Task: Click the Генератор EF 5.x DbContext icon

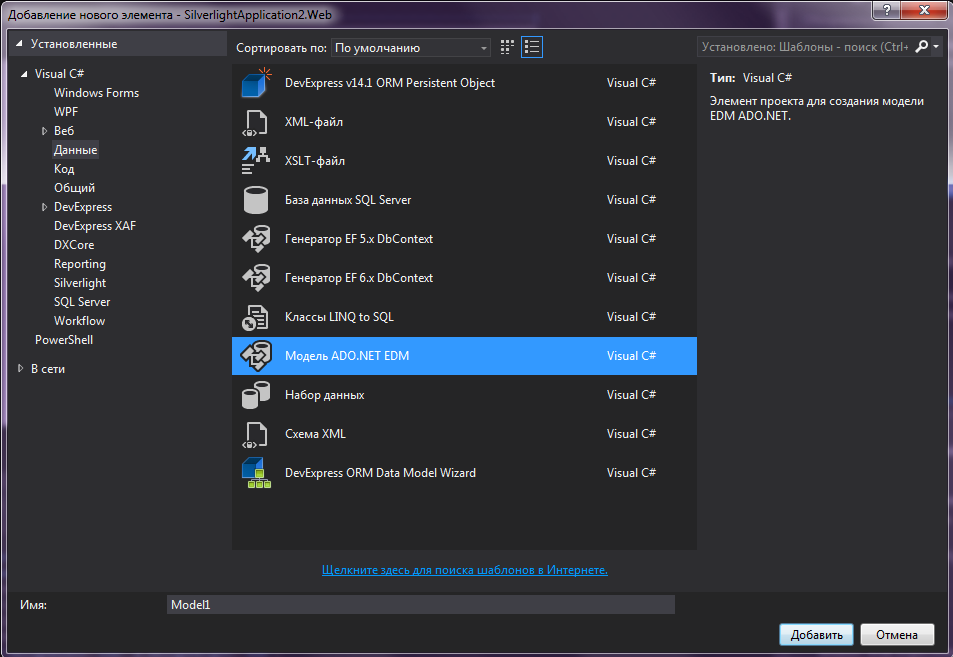Action: (x=256, y=239)
